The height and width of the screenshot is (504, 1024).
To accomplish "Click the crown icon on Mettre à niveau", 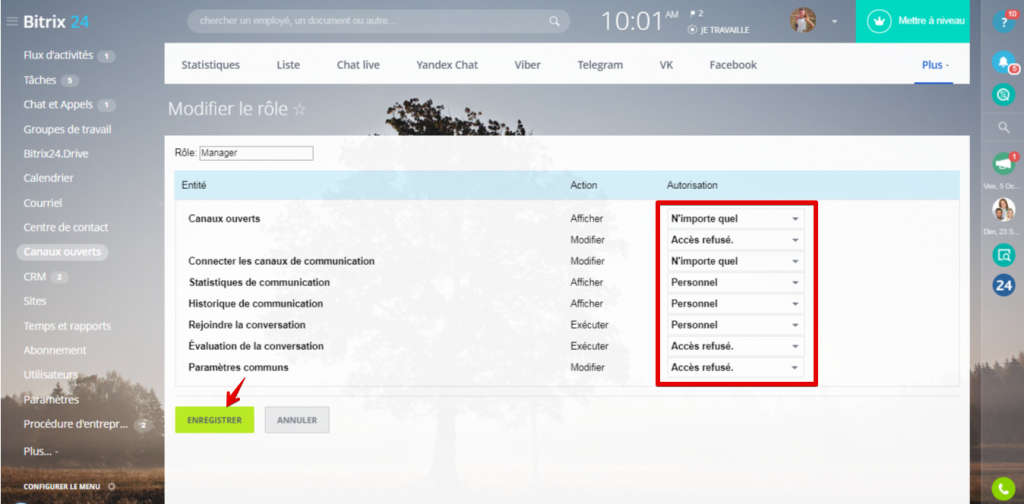I will [x=880, y=22].
